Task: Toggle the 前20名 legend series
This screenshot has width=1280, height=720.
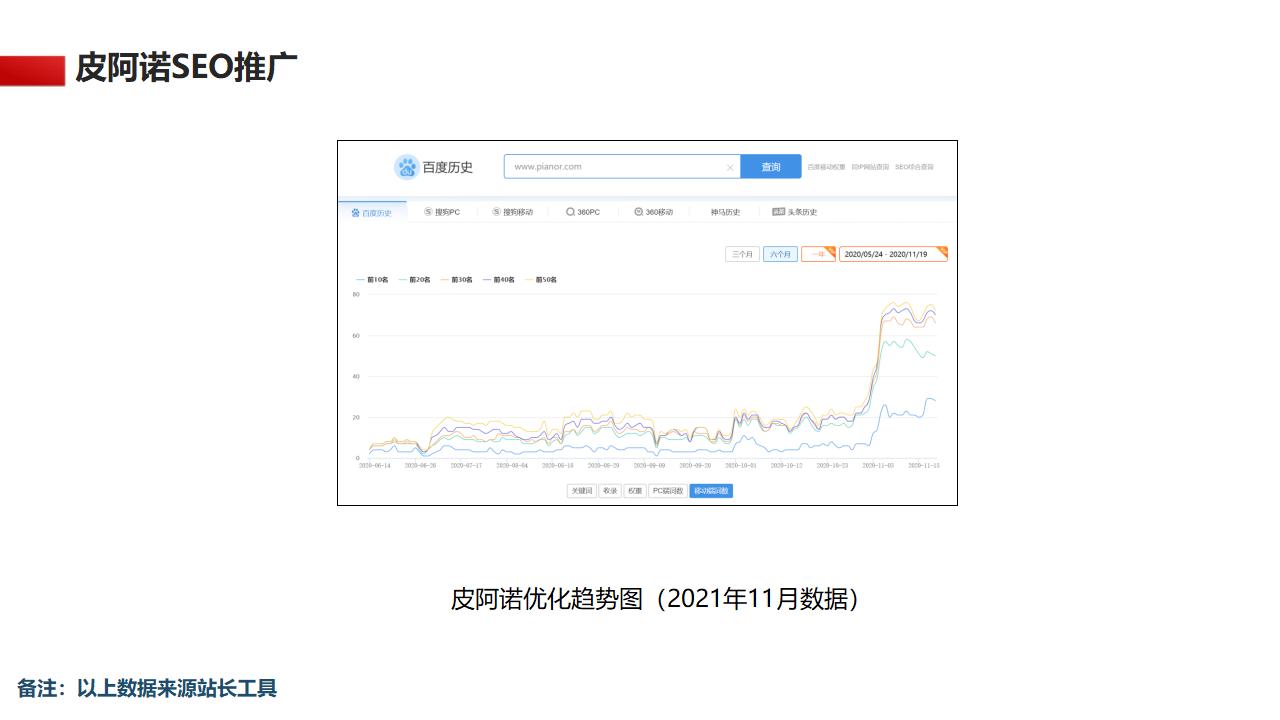Action: click(x=414, y=280)
